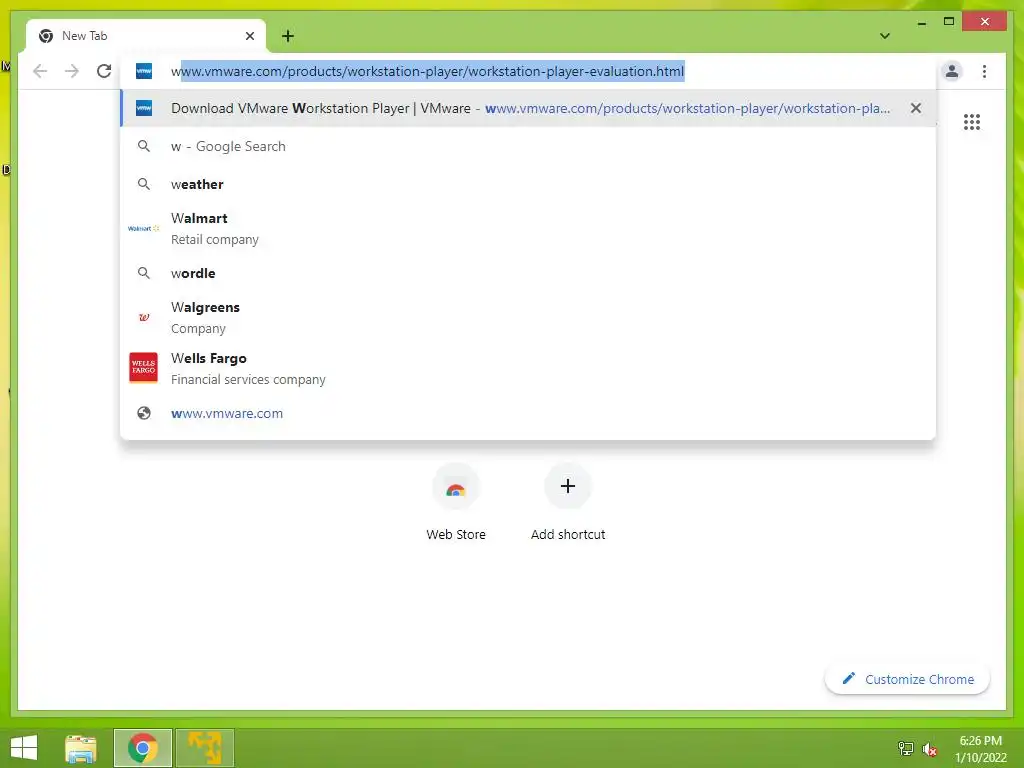The height and width of the screenshot is (768, 1024).
Task: Click the Customize Chrome button
Action: [907, 679]
